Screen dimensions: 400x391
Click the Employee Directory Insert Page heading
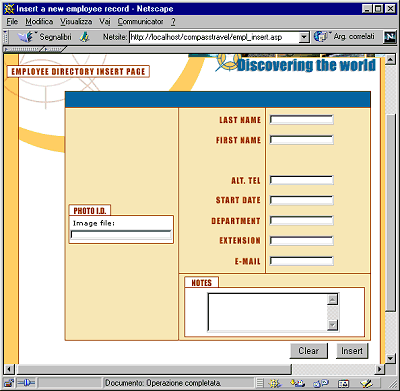click(78, 72)
